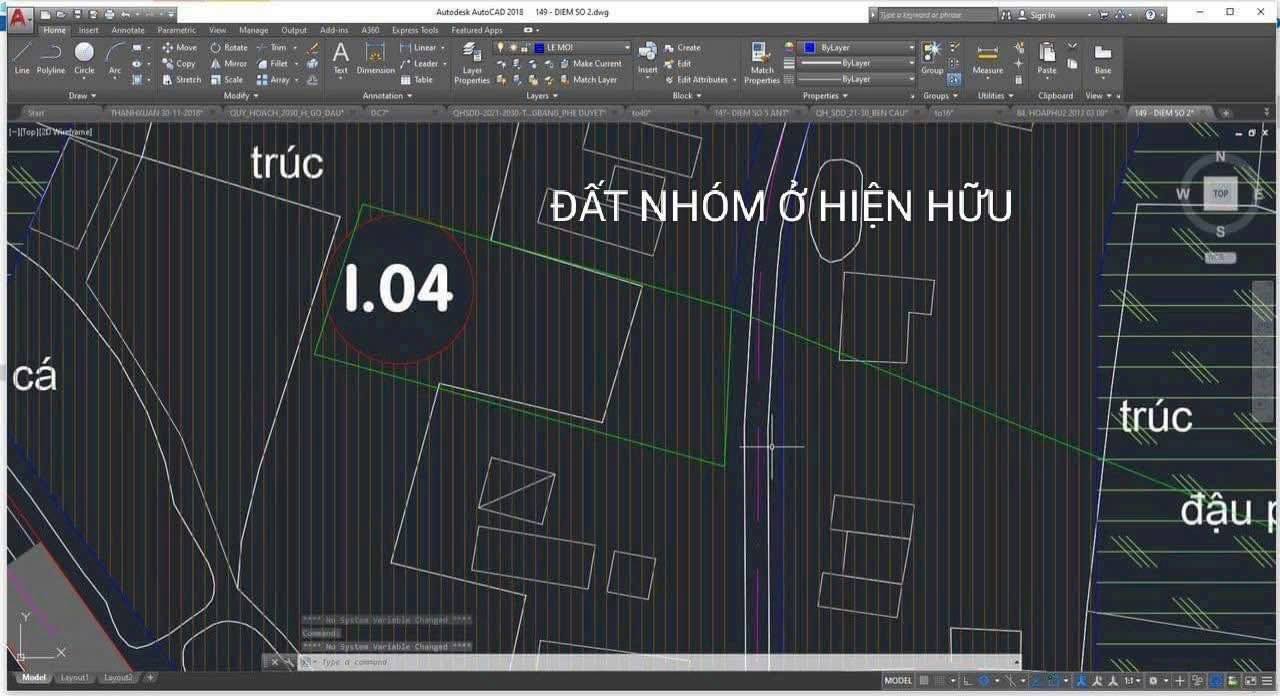Toggle grid display in the status bar

point(923,678)
